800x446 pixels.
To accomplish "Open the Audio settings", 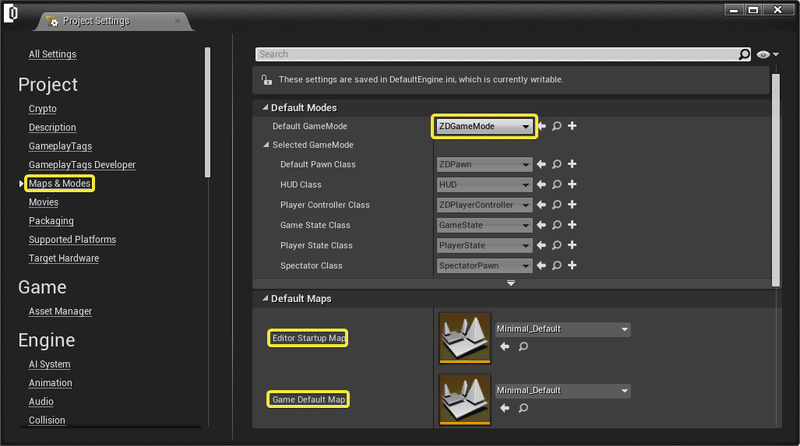I will click(41, 402).
